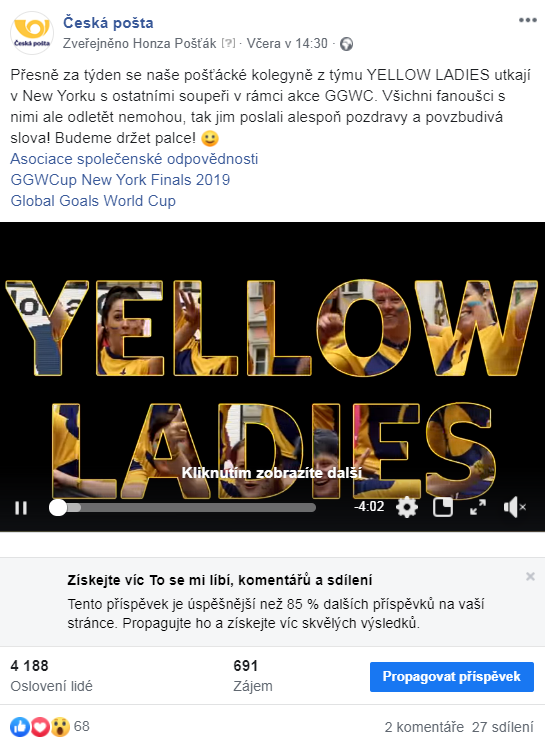The height and width of the screenshot is (745, 545).
Task: Click the like reaction icon
Action: [x=20, y=726]
